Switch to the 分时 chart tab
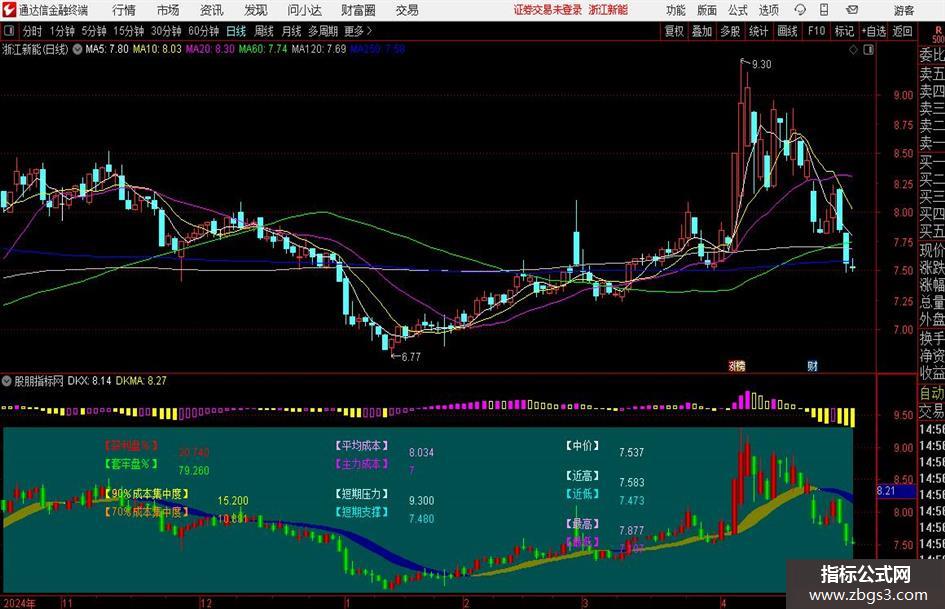 point(33,31)
